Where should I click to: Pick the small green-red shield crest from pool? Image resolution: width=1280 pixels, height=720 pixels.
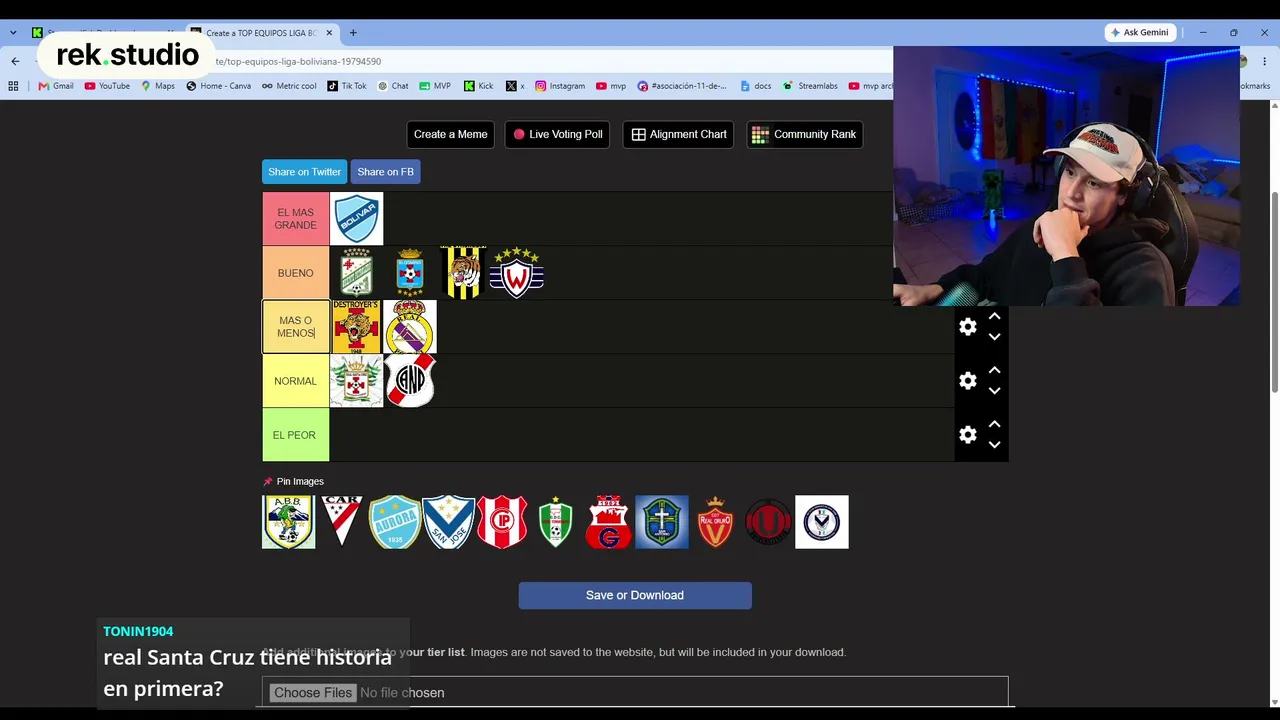click(x=555, y=522)
